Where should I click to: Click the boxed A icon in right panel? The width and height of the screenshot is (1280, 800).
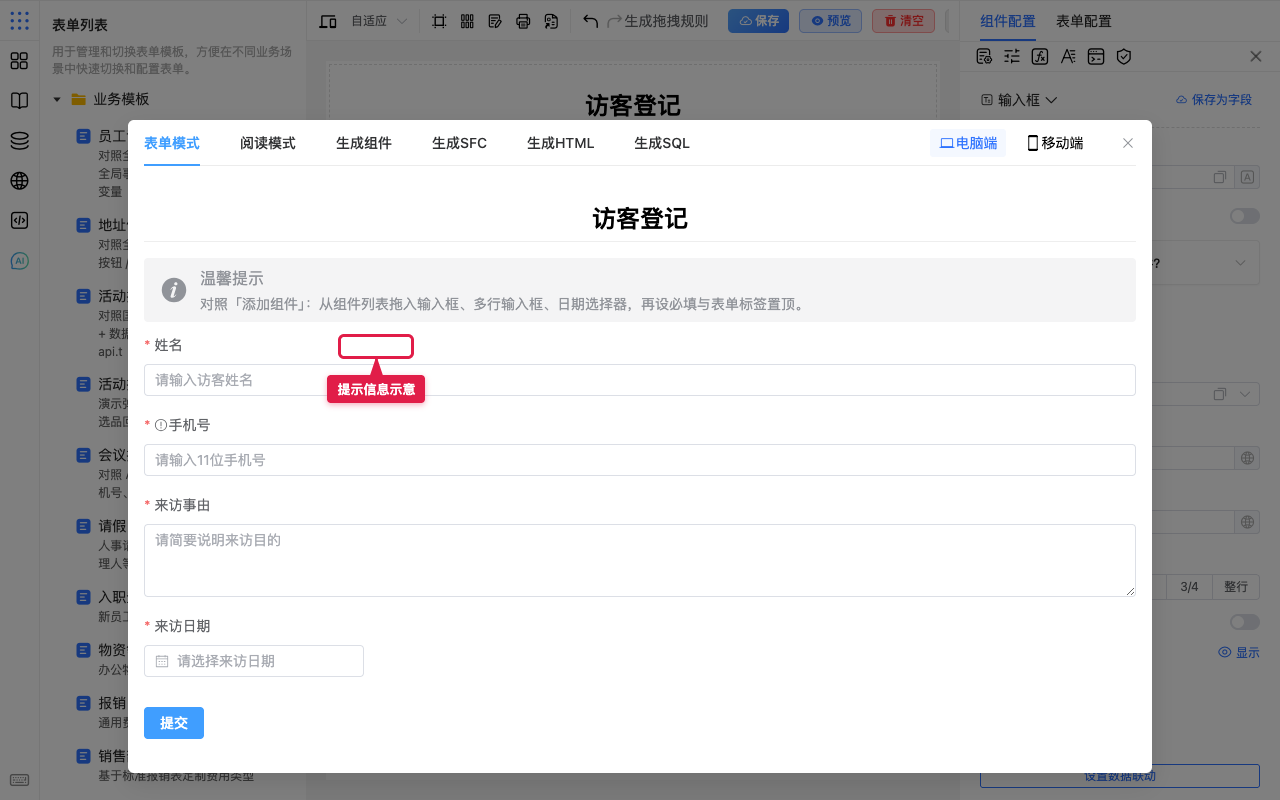(x=1247, y=177)
